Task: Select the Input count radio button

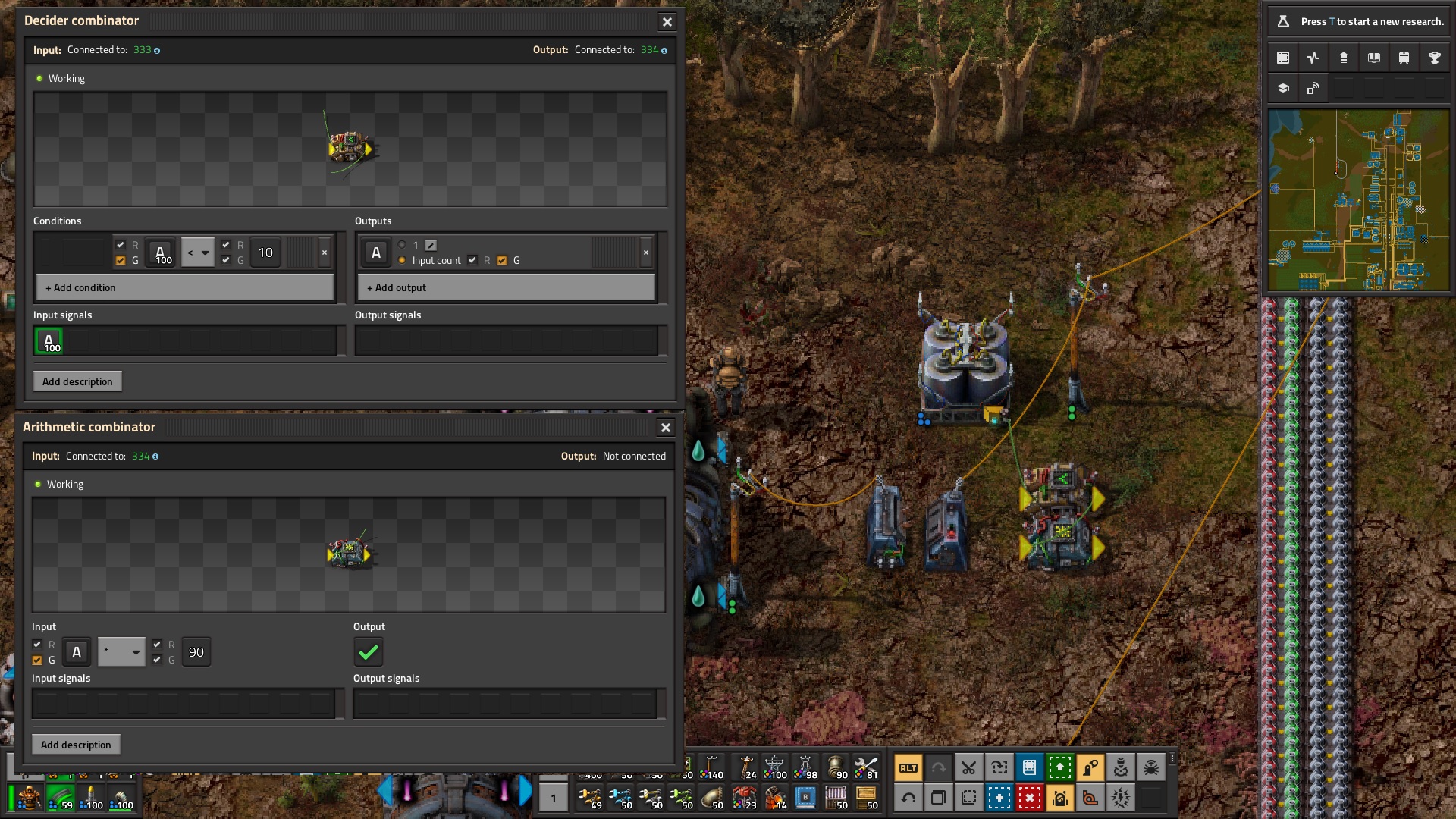Action: (x=402, y=261)
